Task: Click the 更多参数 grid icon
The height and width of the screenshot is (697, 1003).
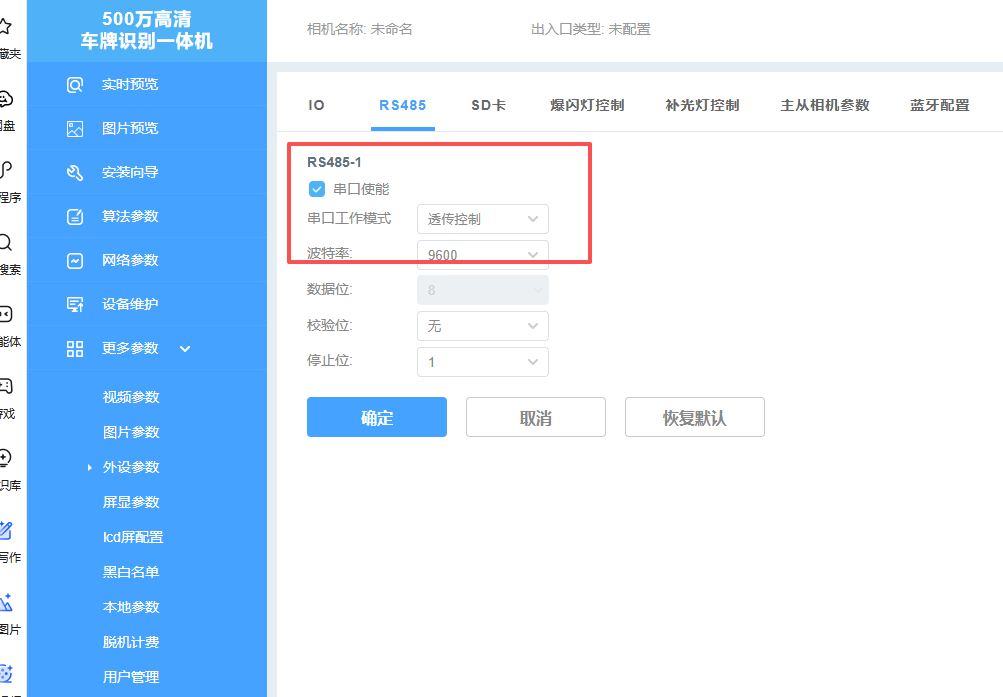Action: [75, 348]
